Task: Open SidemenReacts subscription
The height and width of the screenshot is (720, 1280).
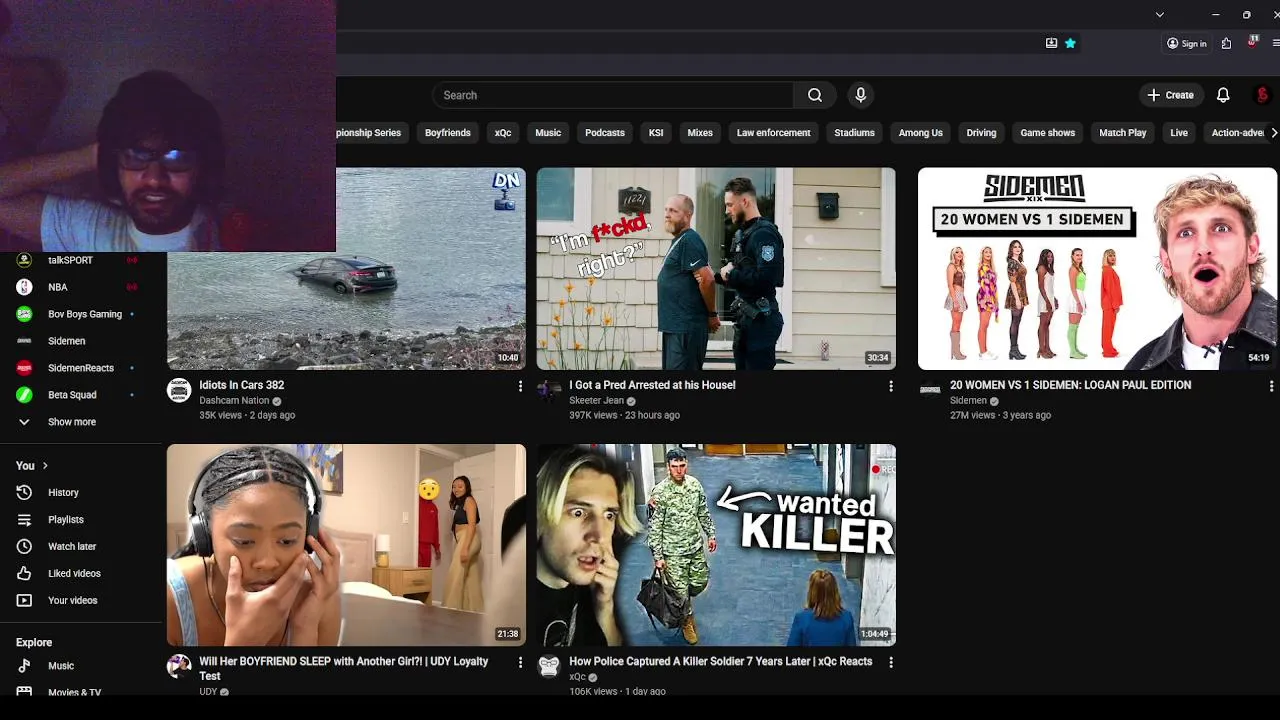Action: coord(80,368)
